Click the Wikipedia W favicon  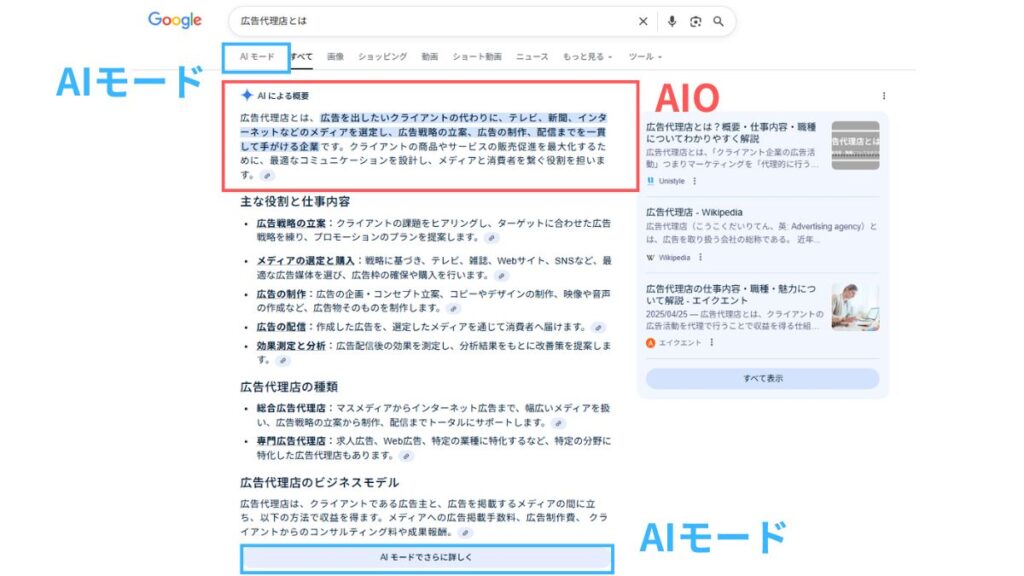pyautogui.click(x=650, y=258)
